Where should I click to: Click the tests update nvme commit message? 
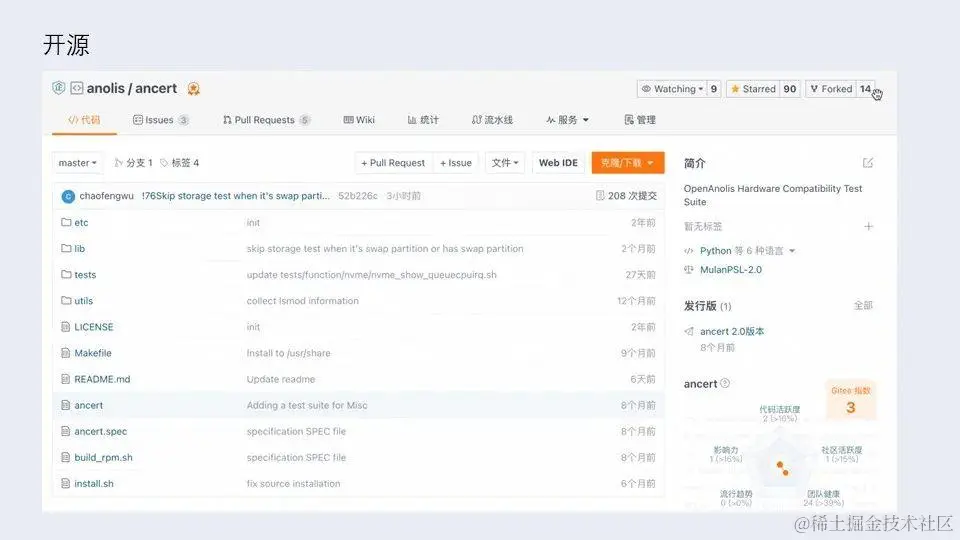(372, 275)
